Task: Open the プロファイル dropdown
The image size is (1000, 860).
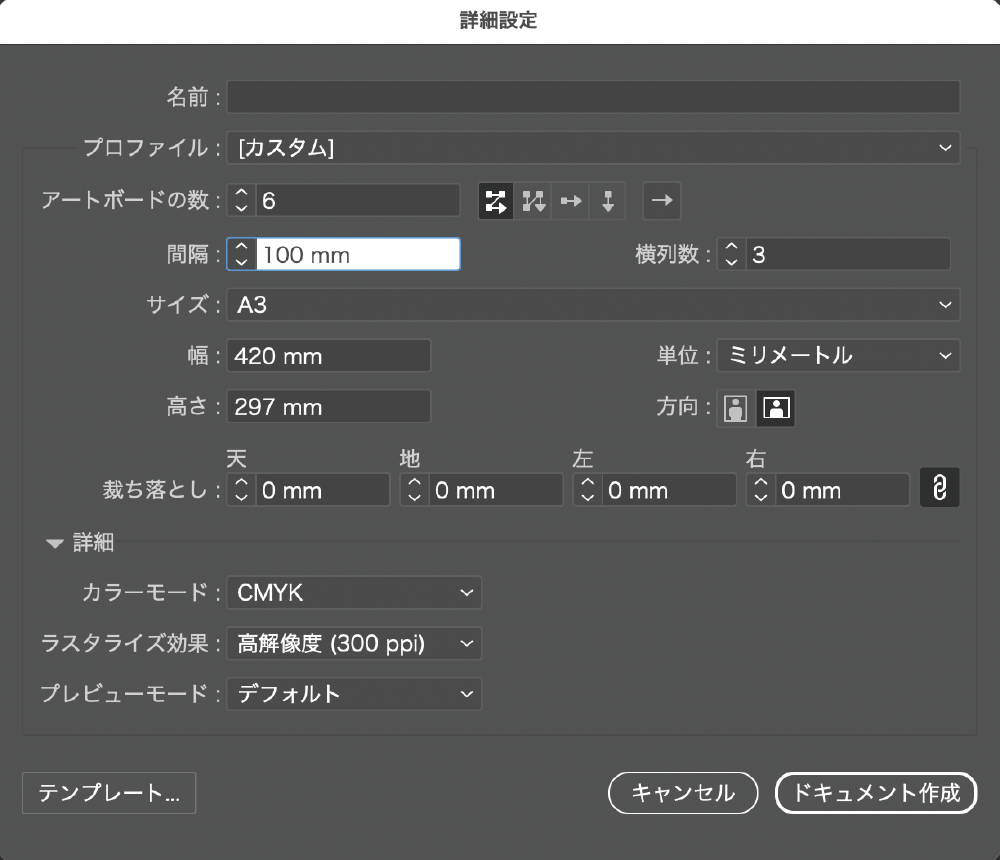Action: coord(593,148)
